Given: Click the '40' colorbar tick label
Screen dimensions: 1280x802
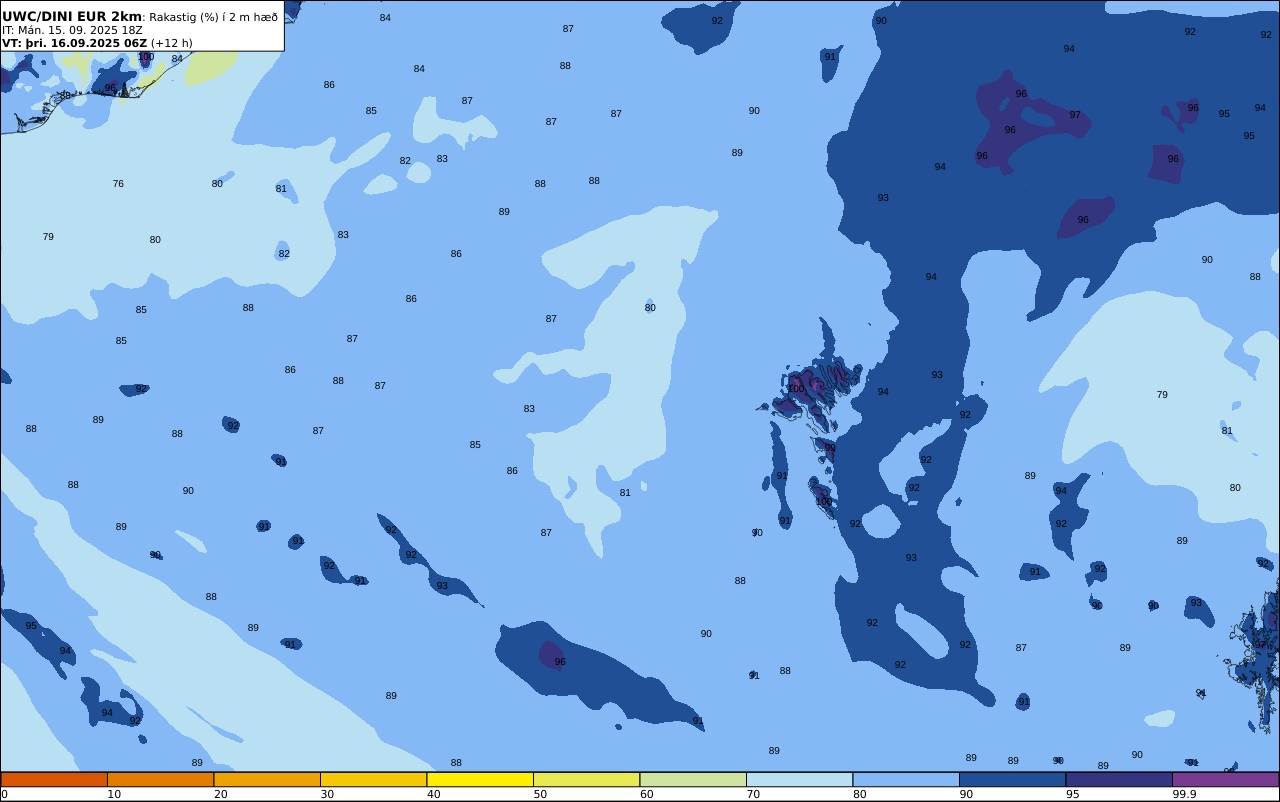Looking at the screenshot, I should 434,794.
